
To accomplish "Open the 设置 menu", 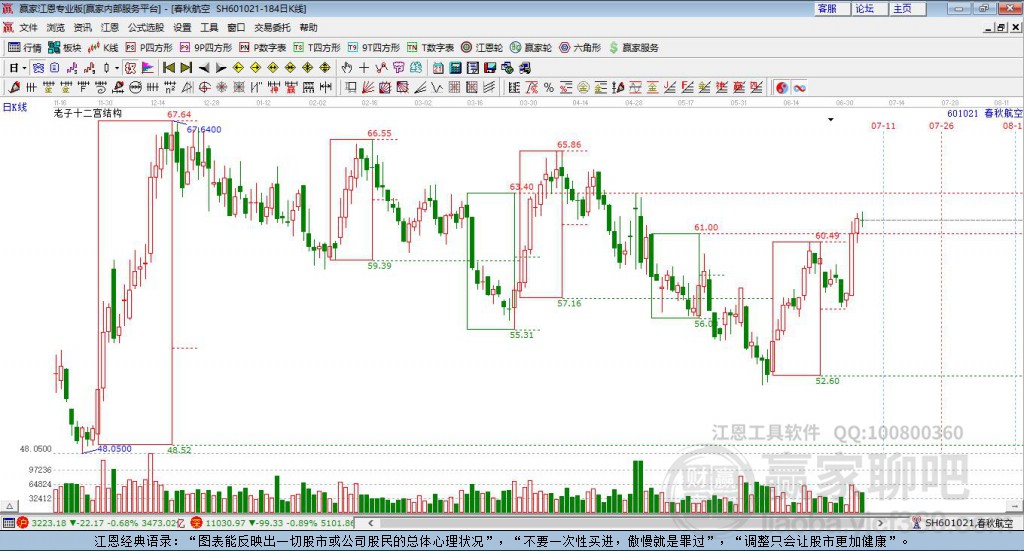I will coord(182,27).
